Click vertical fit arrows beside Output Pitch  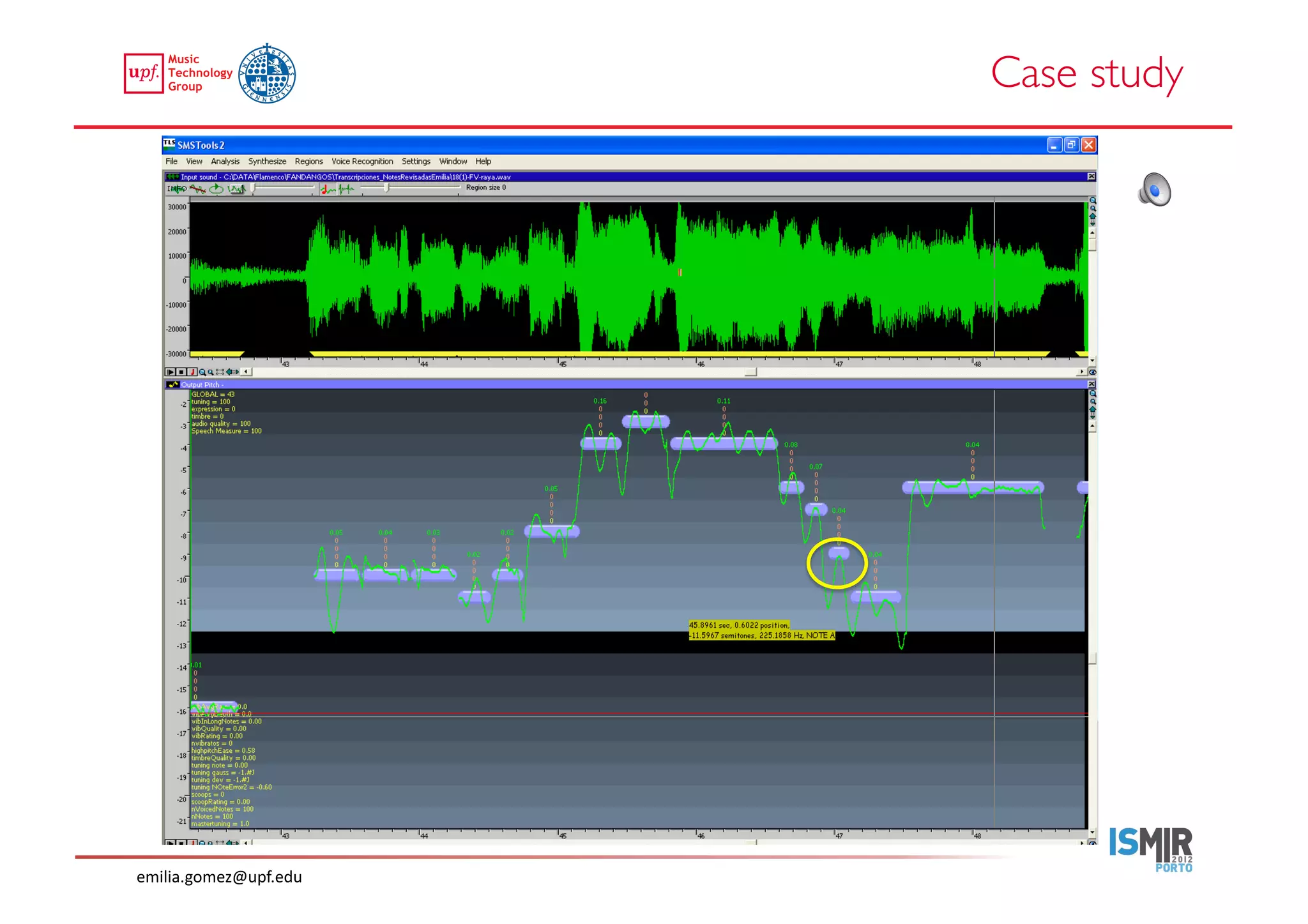point(1093,412)
